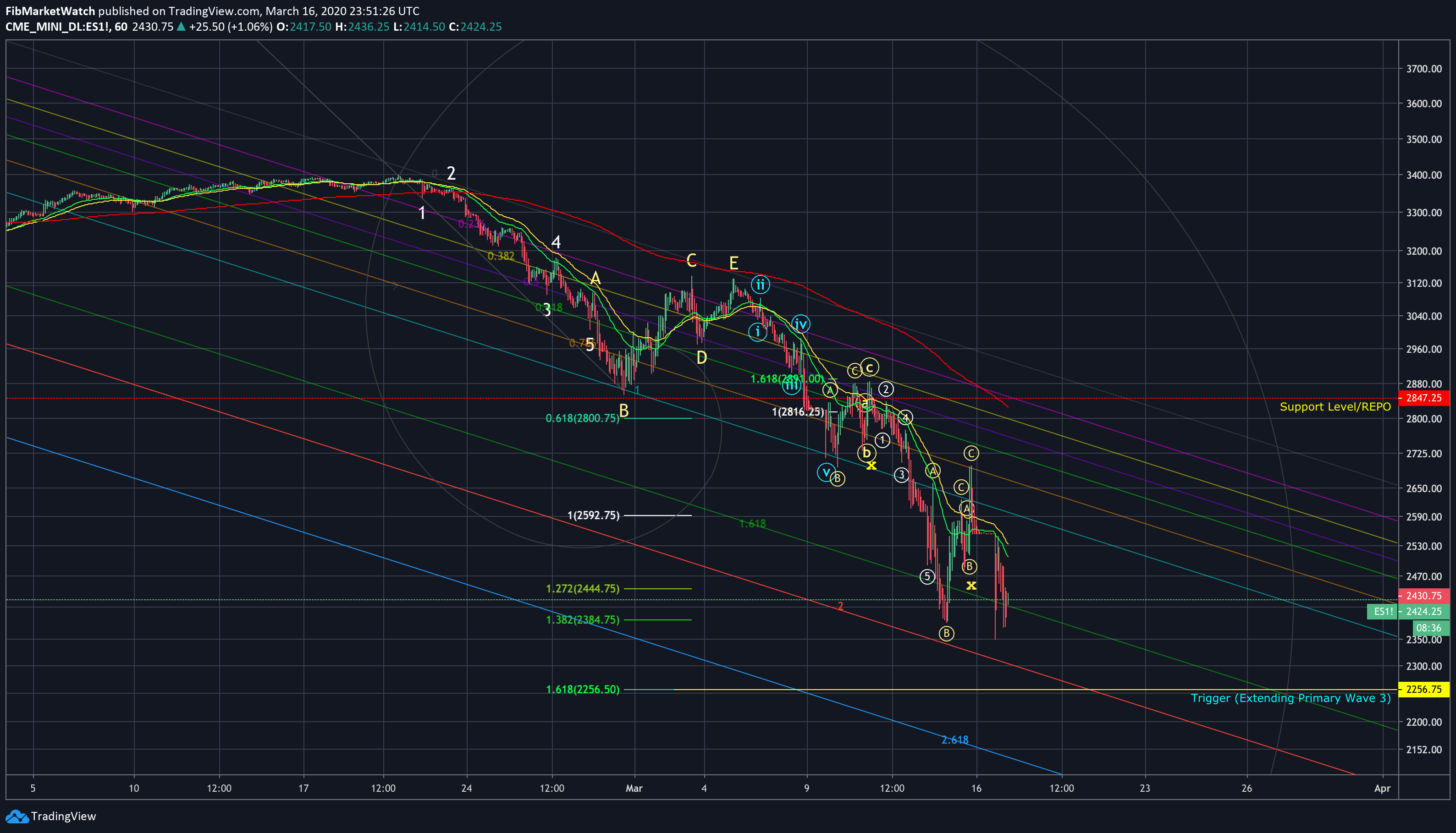Click the 1(2816.25) Fibonacci label
Image resolution: width=1456 pixels, height=833 pixels.
pyautogui.click(x=798, y=412)
